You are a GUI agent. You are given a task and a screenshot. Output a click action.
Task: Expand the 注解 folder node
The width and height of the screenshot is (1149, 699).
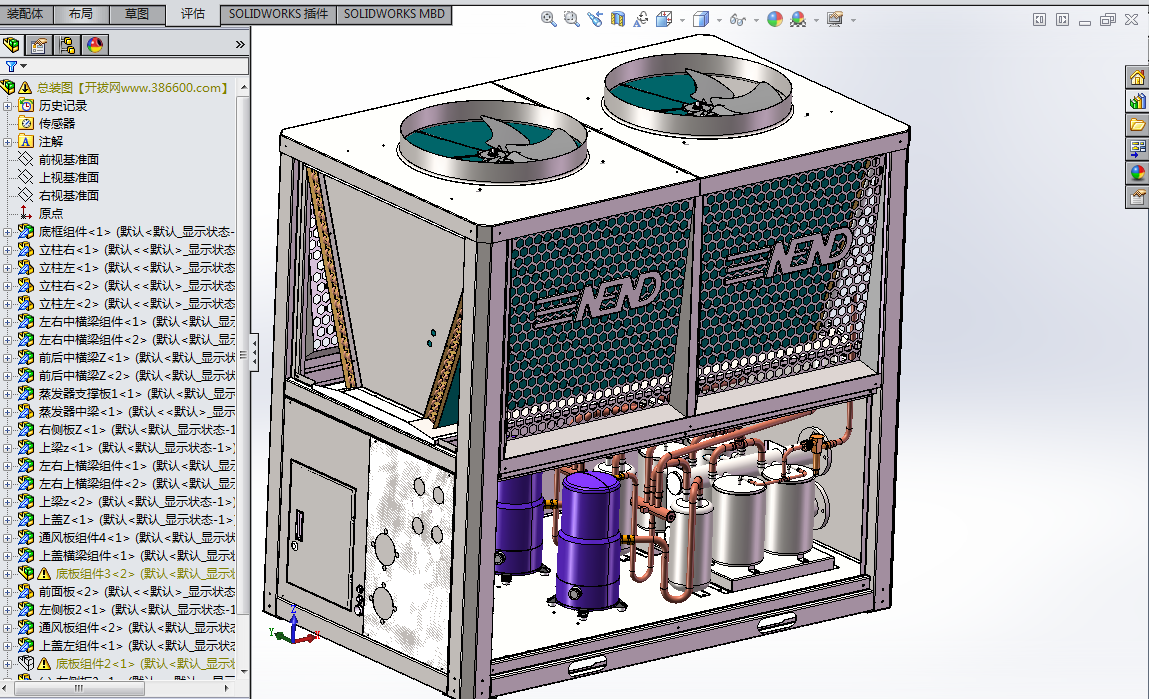point(8,142)
